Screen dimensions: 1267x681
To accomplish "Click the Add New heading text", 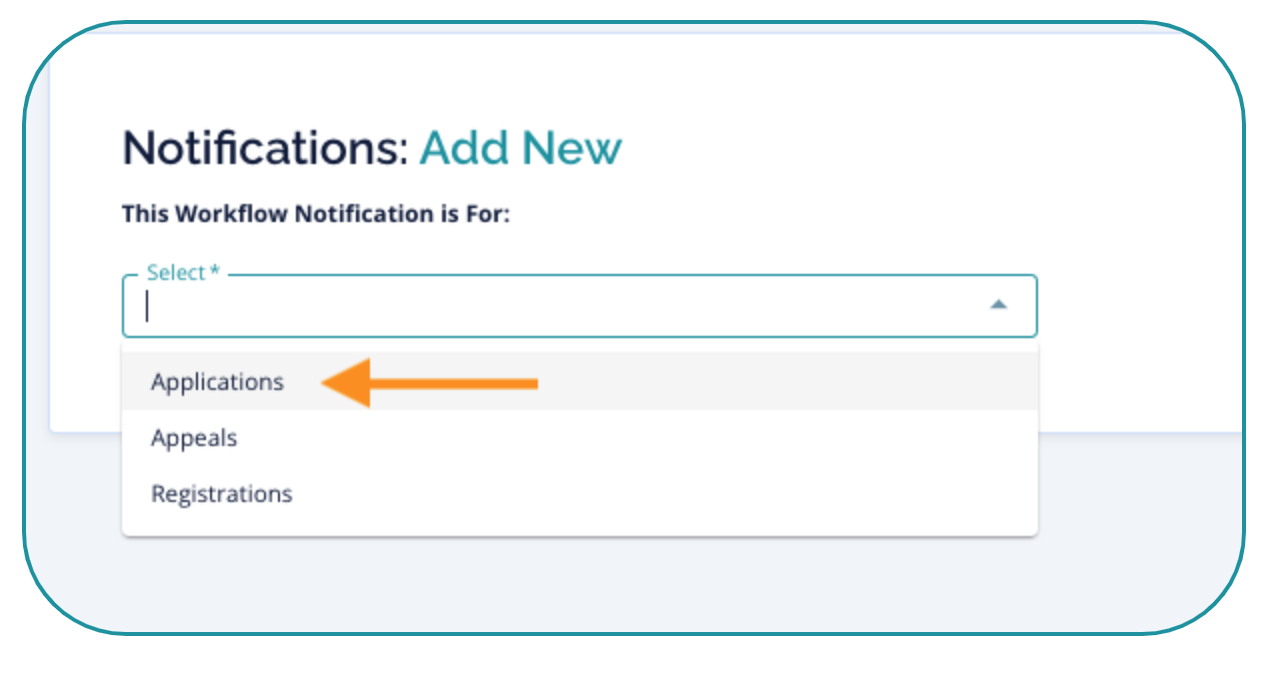I will point(520,149).
